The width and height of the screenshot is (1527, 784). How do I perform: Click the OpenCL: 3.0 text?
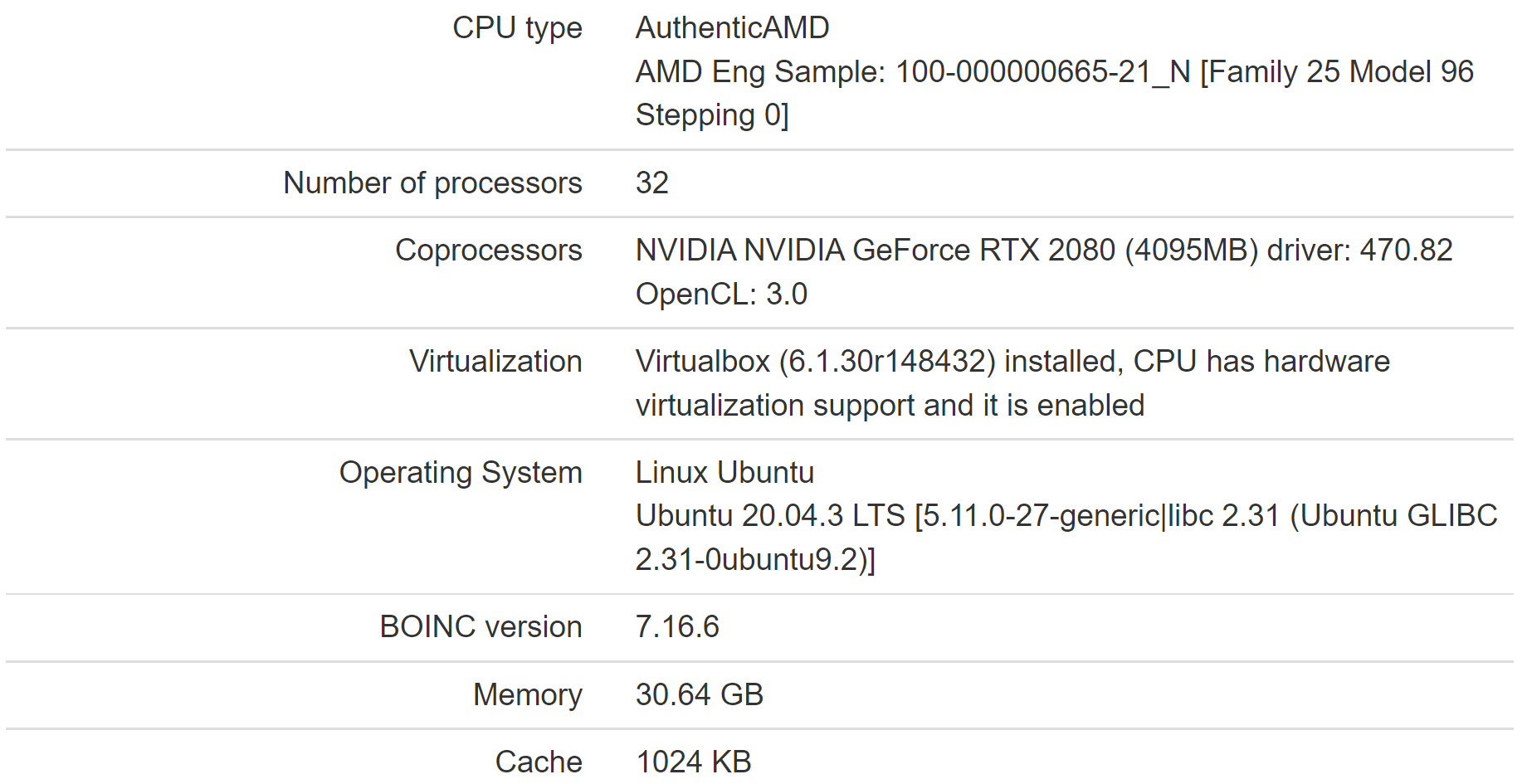point(721,295)
